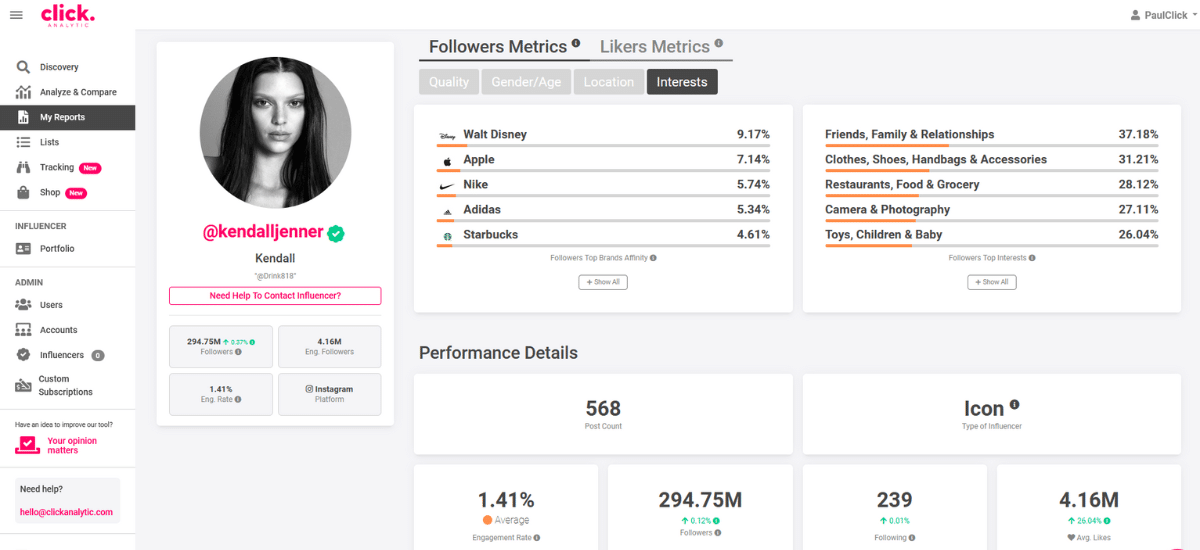This screenshot has width=1200, height=550.
Task: Click the Walt Disney brand logo
Action: coord(447,135)
